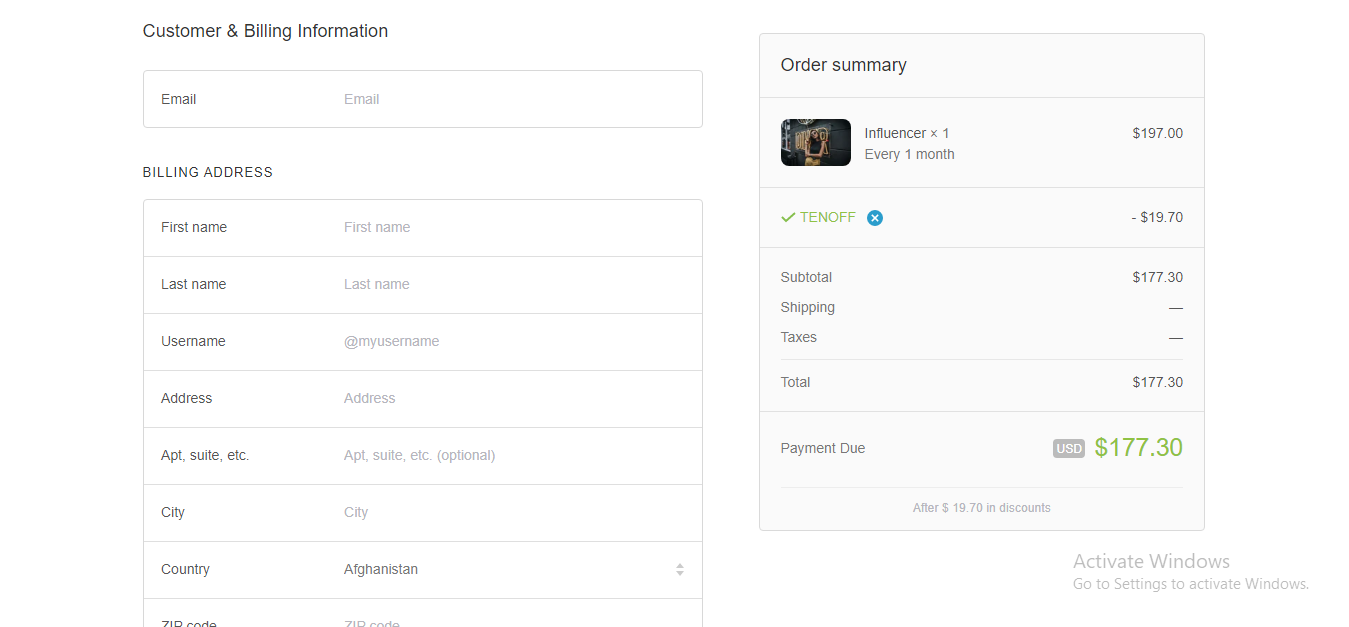
Task: Click the Influencer product image
Action: click(x=815, y=142)
